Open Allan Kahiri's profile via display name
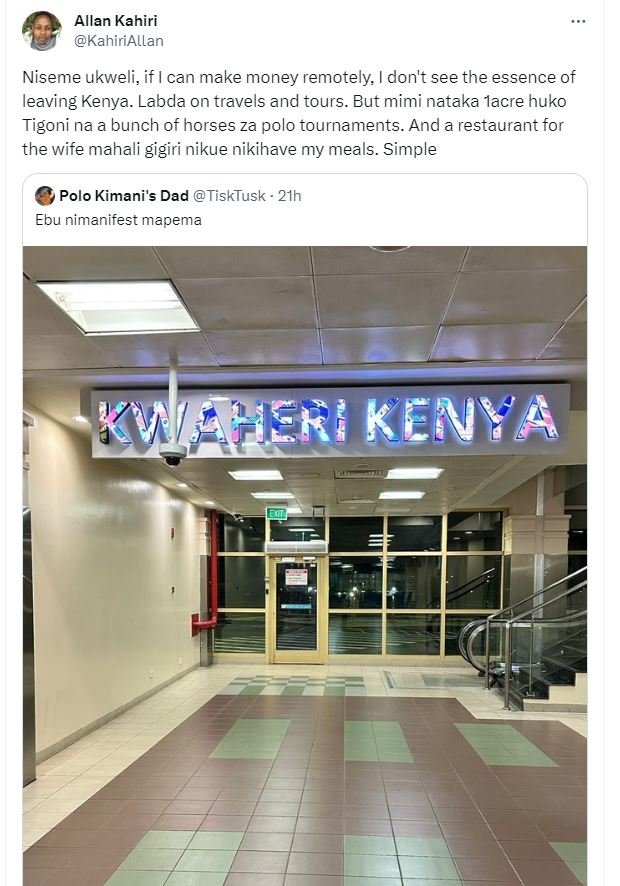 tap(116, 21)
